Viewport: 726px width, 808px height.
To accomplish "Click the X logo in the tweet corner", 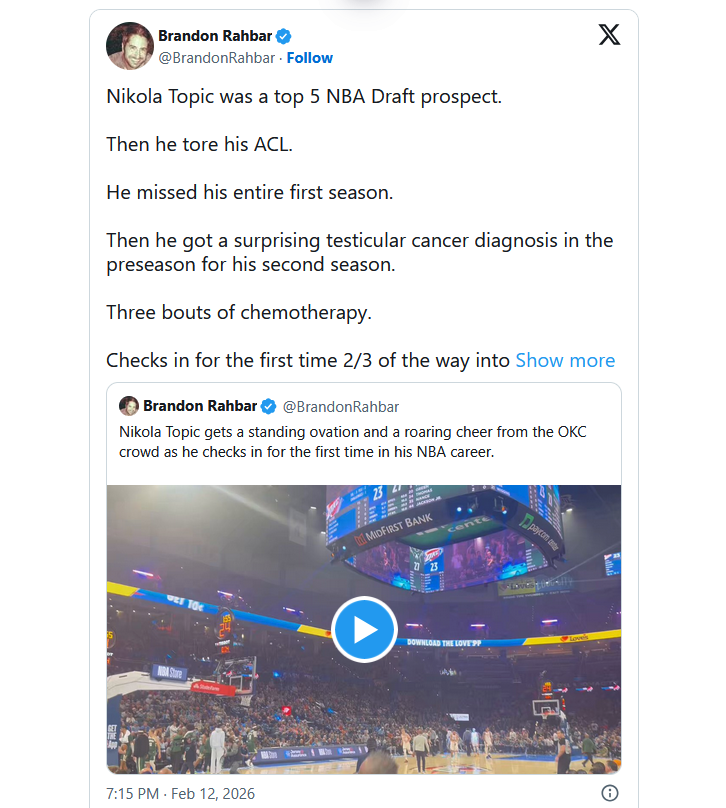I will (x=608, y=36).
